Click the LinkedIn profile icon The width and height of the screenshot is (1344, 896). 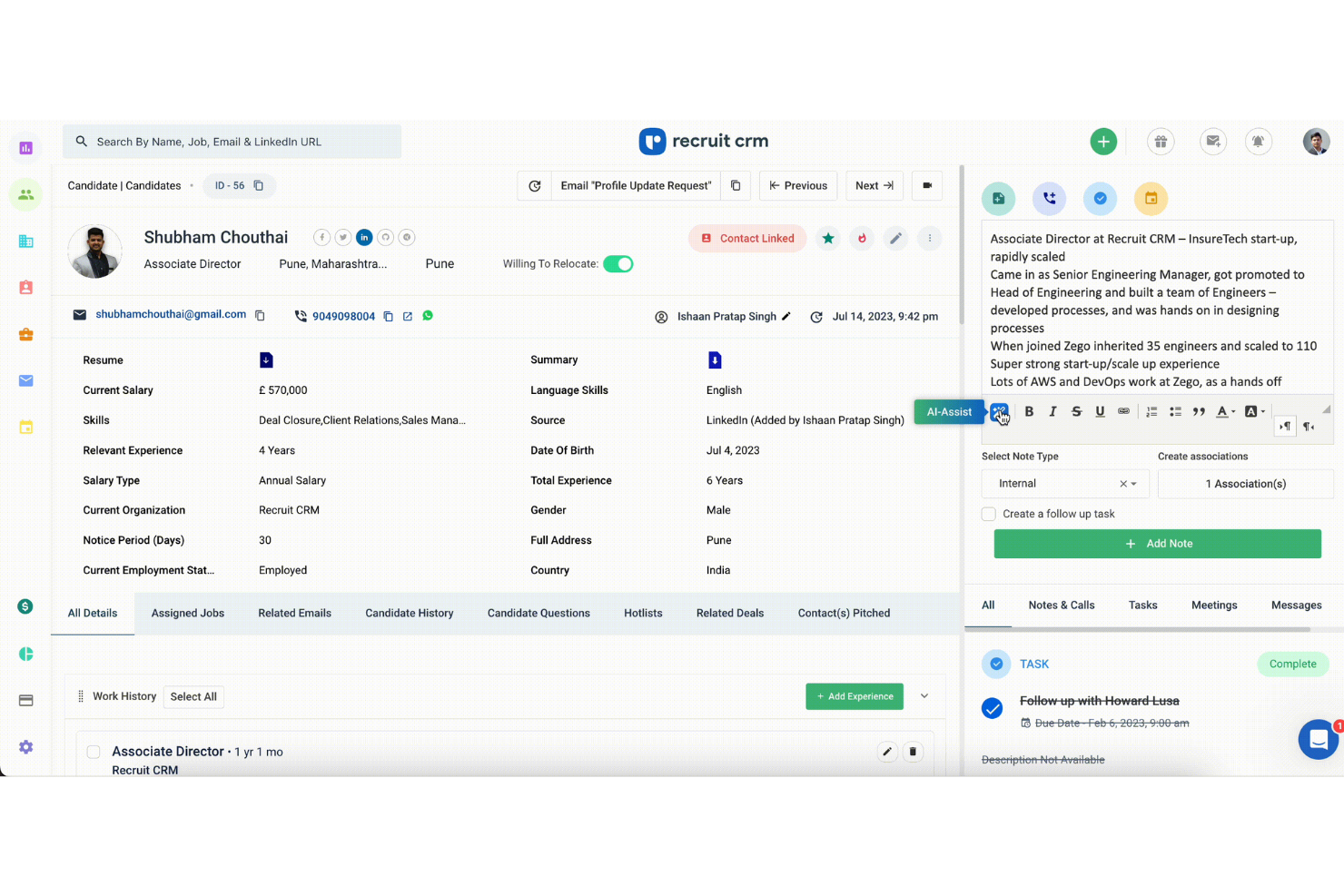click(364, 237)
